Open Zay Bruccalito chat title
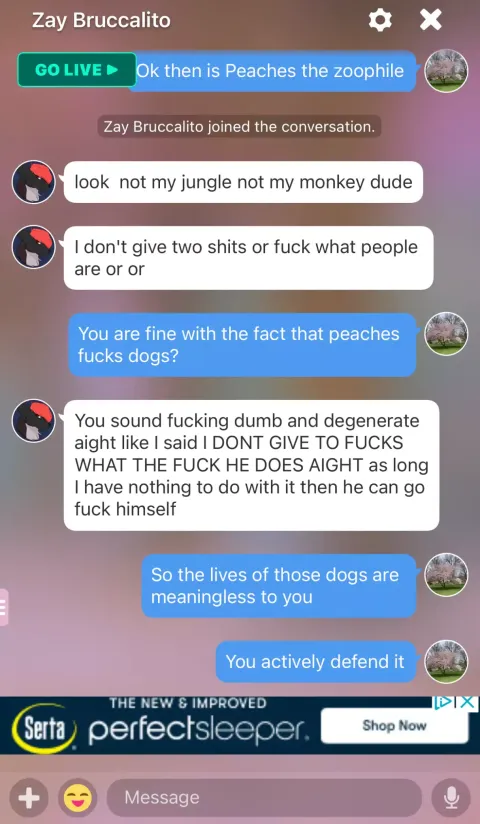Screen dimensions: 480x824 coord(101,20)
